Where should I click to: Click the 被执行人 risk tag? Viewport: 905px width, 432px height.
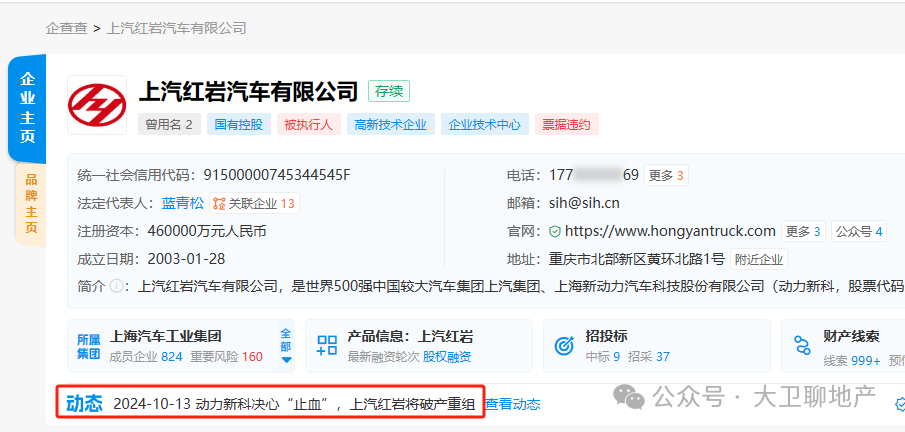click(309, 124)
